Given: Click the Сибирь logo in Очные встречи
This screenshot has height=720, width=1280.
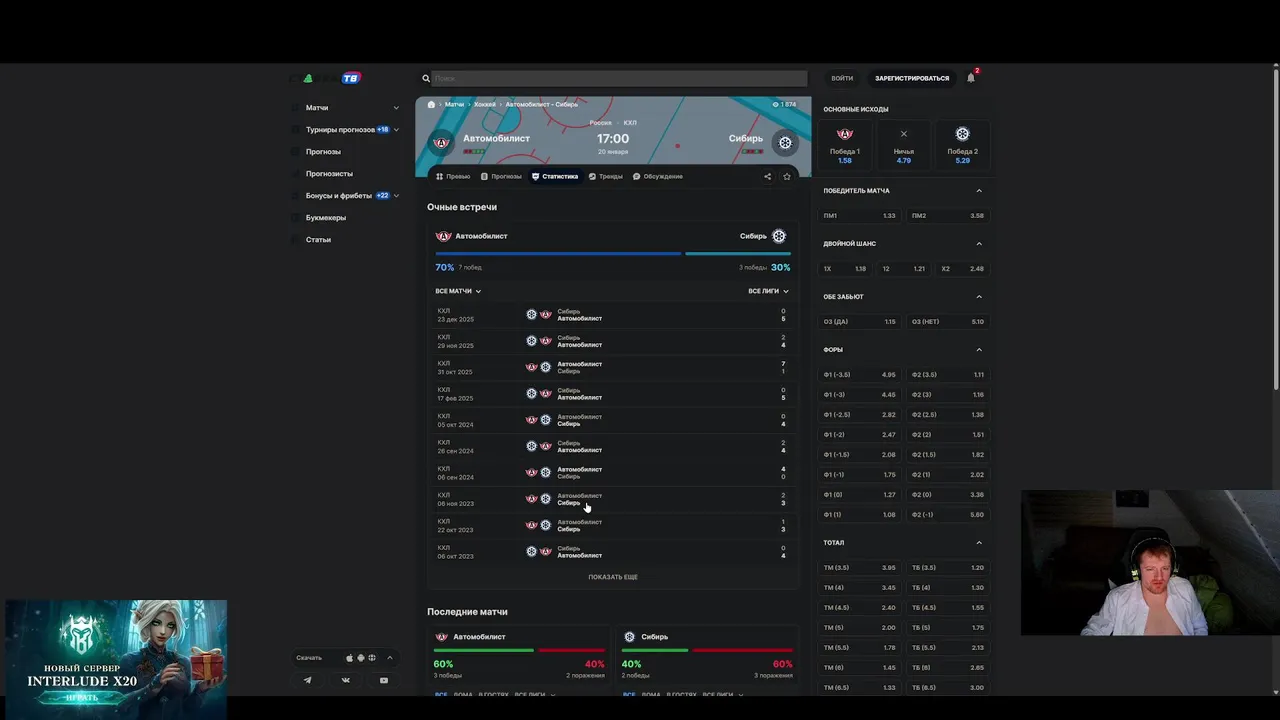Looking at the screenshot, I should point(779,236).
